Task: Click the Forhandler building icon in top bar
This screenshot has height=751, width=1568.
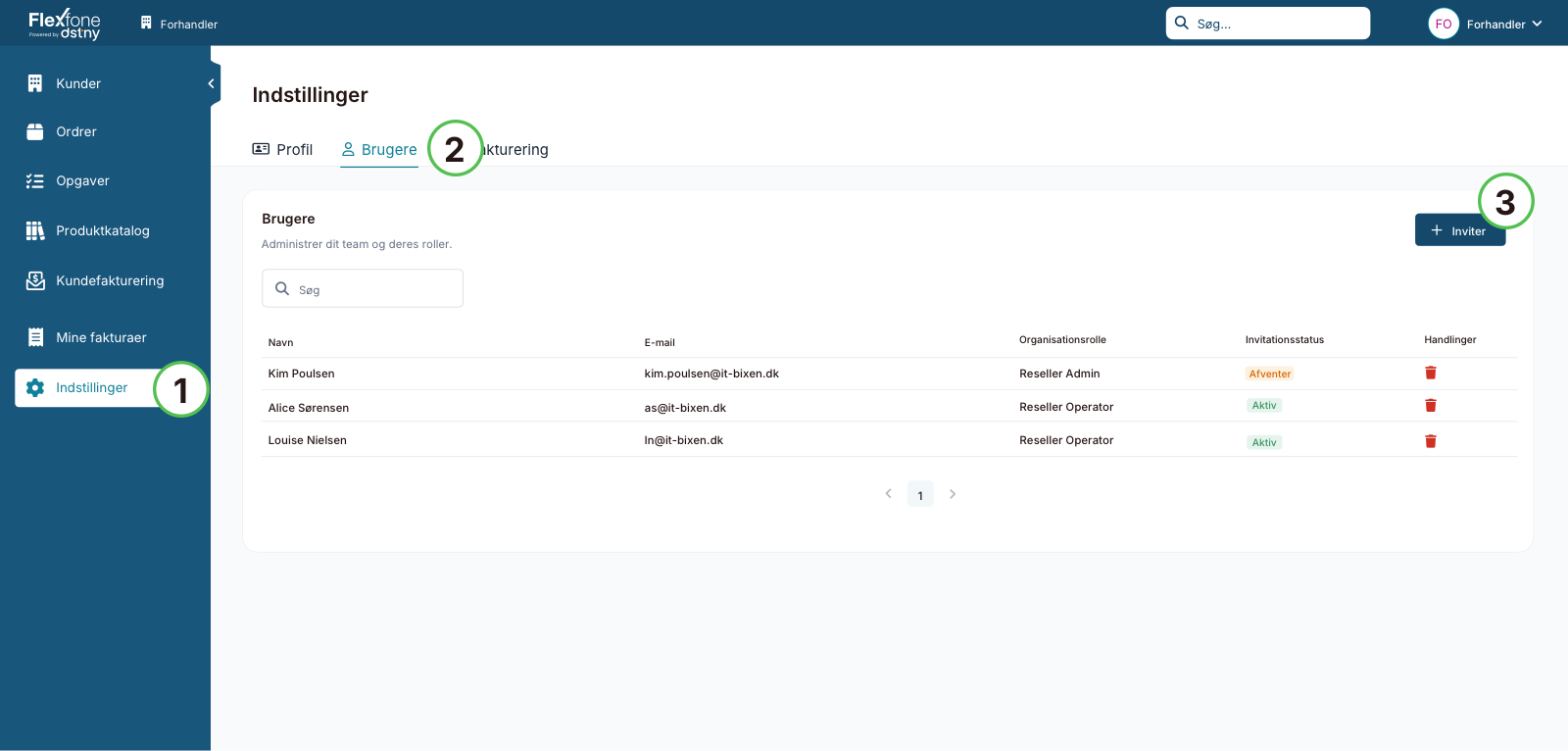Action: [146, 23]
